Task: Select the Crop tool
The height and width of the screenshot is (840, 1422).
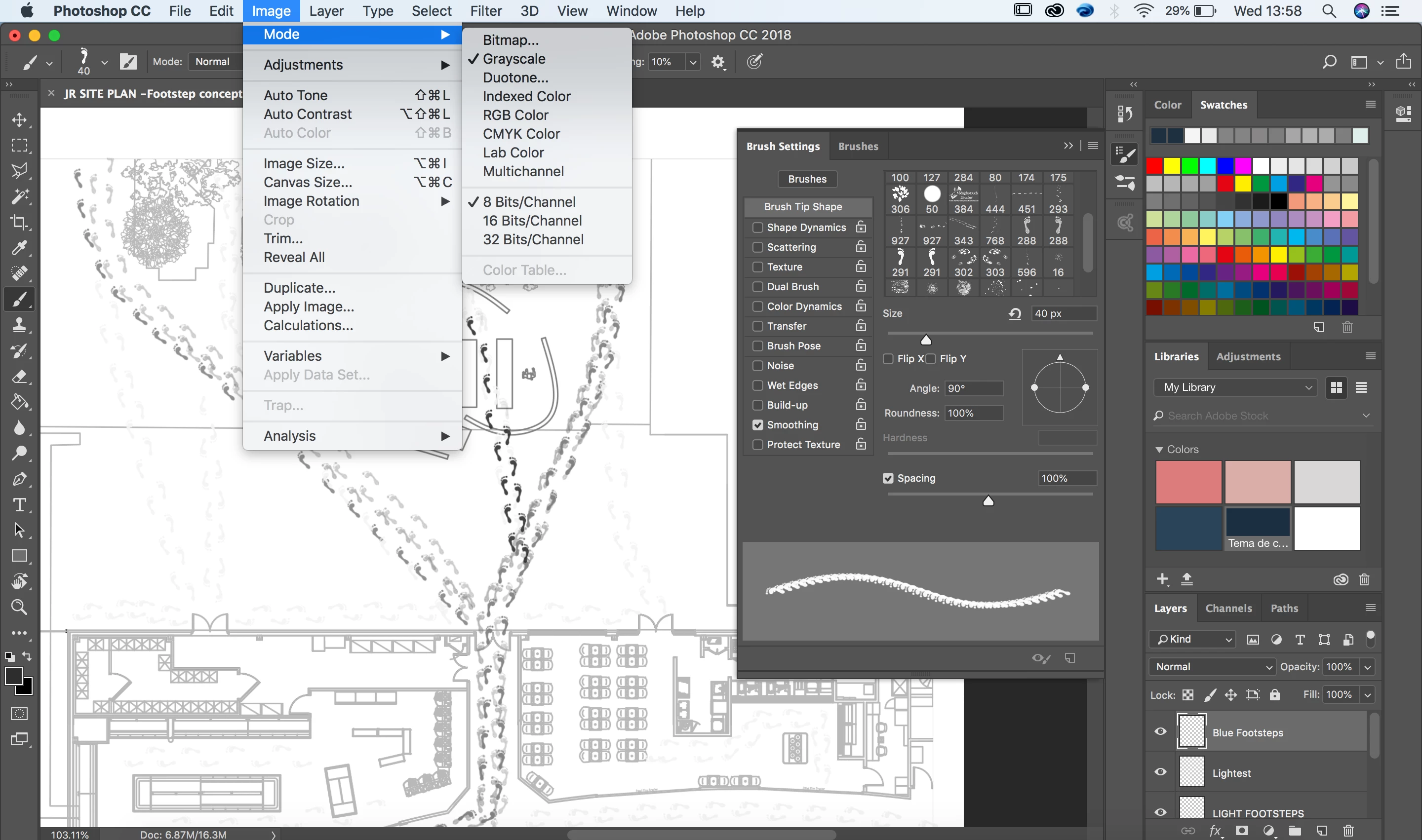Action: coord(19,223)
